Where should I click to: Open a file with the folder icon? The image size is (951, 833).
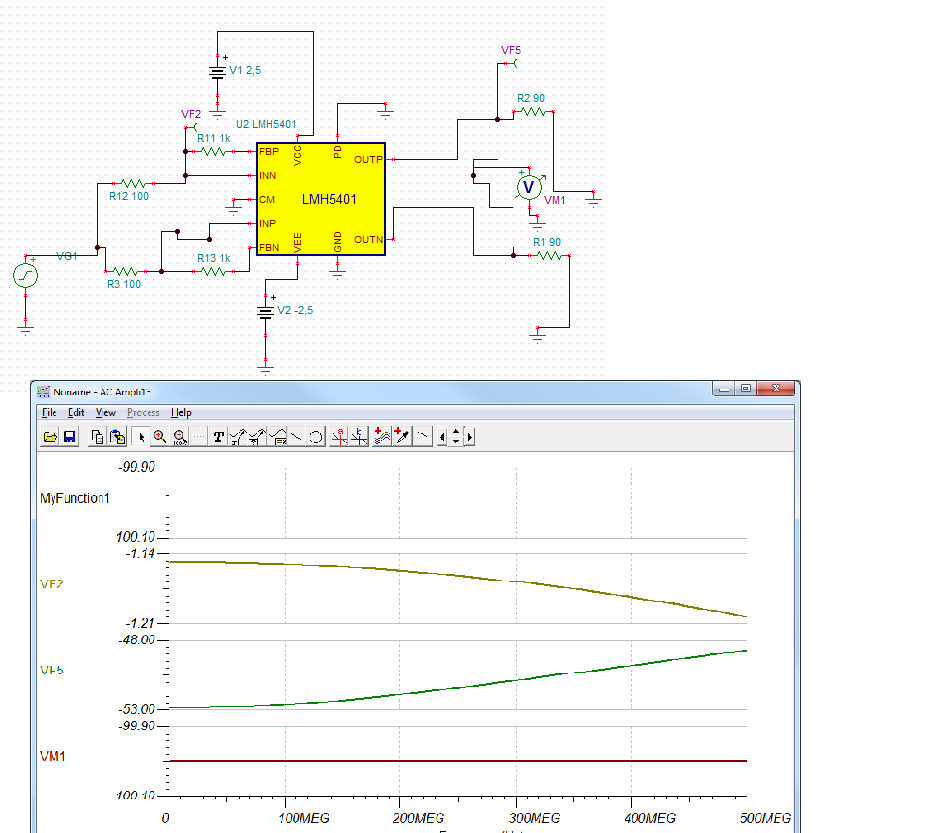(x=50, y=437)
